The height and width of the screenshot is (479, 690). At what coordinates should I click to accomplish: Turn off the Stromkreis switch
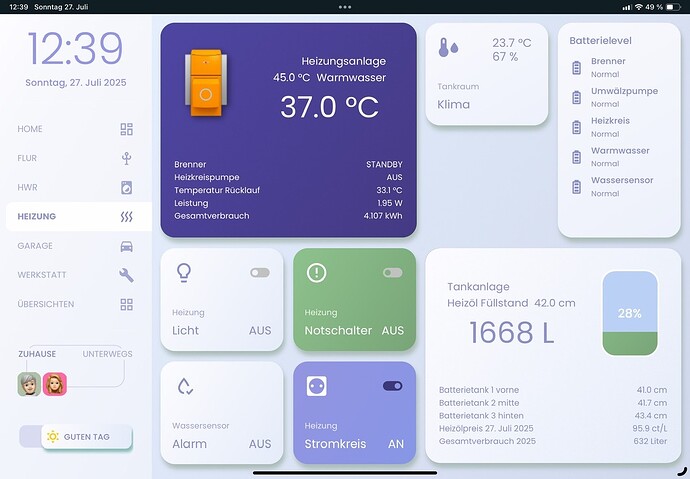(x=392, y=386)
